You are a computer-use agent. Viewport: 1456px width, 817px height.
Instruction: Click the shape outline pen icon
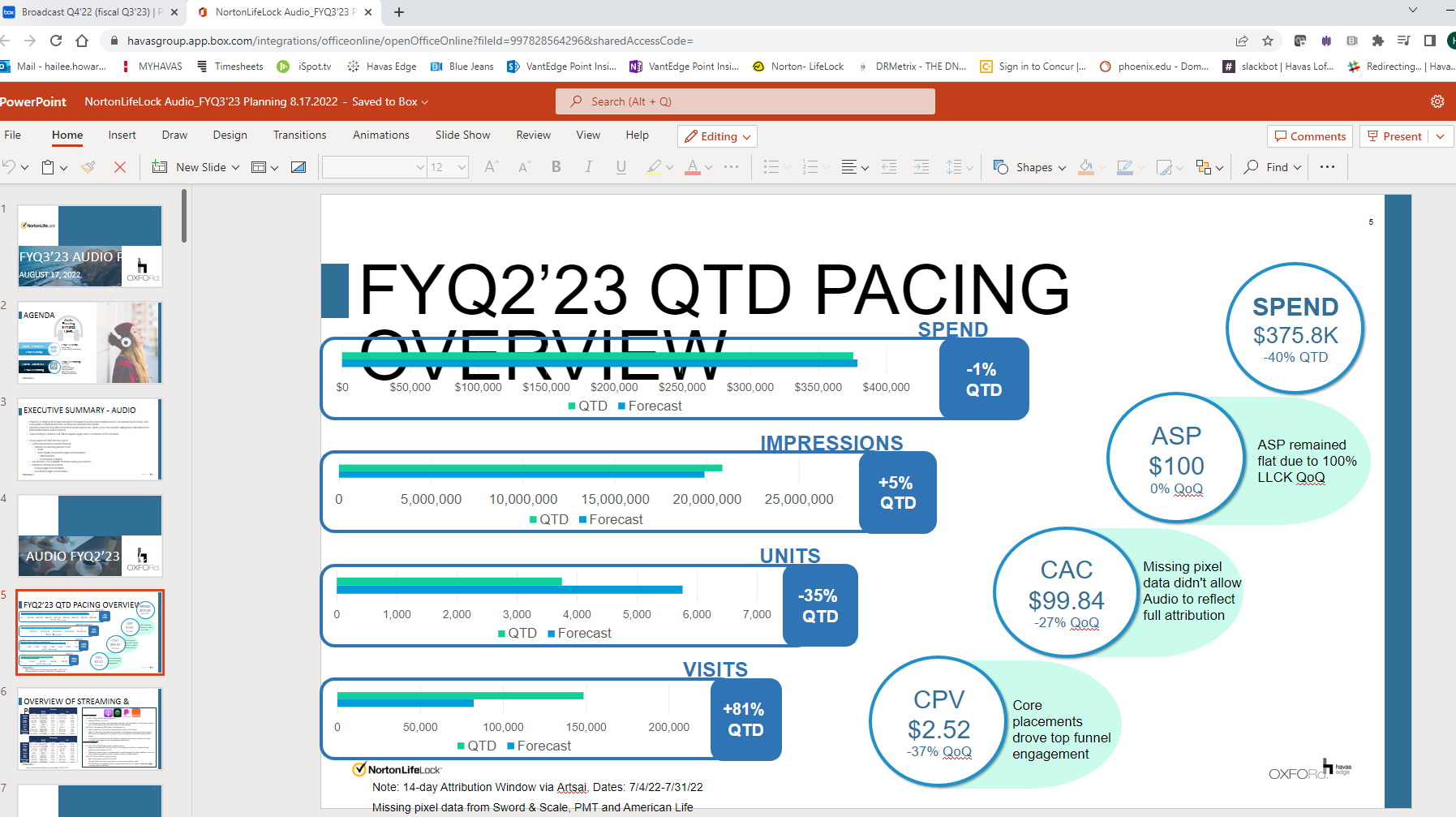click(1124, 167)
